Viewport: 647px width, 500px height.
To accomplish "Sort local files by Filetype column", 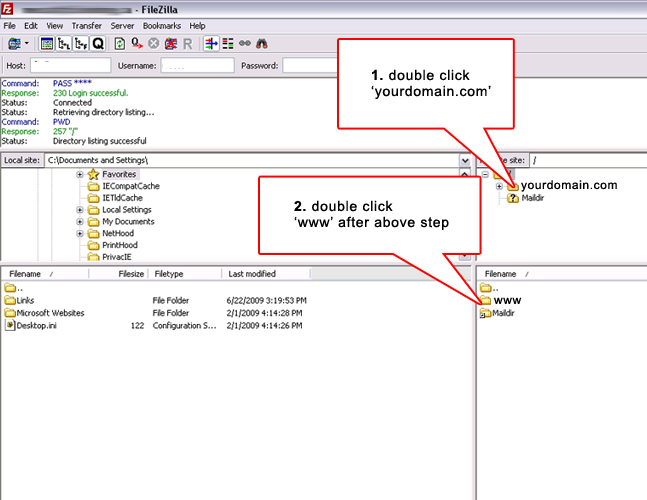I will pos(185,274).
